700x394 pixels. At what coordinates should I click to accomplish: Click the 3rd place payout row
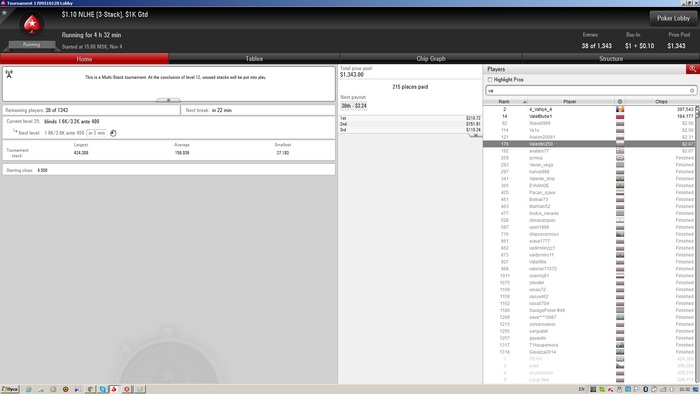coord(410,130)
